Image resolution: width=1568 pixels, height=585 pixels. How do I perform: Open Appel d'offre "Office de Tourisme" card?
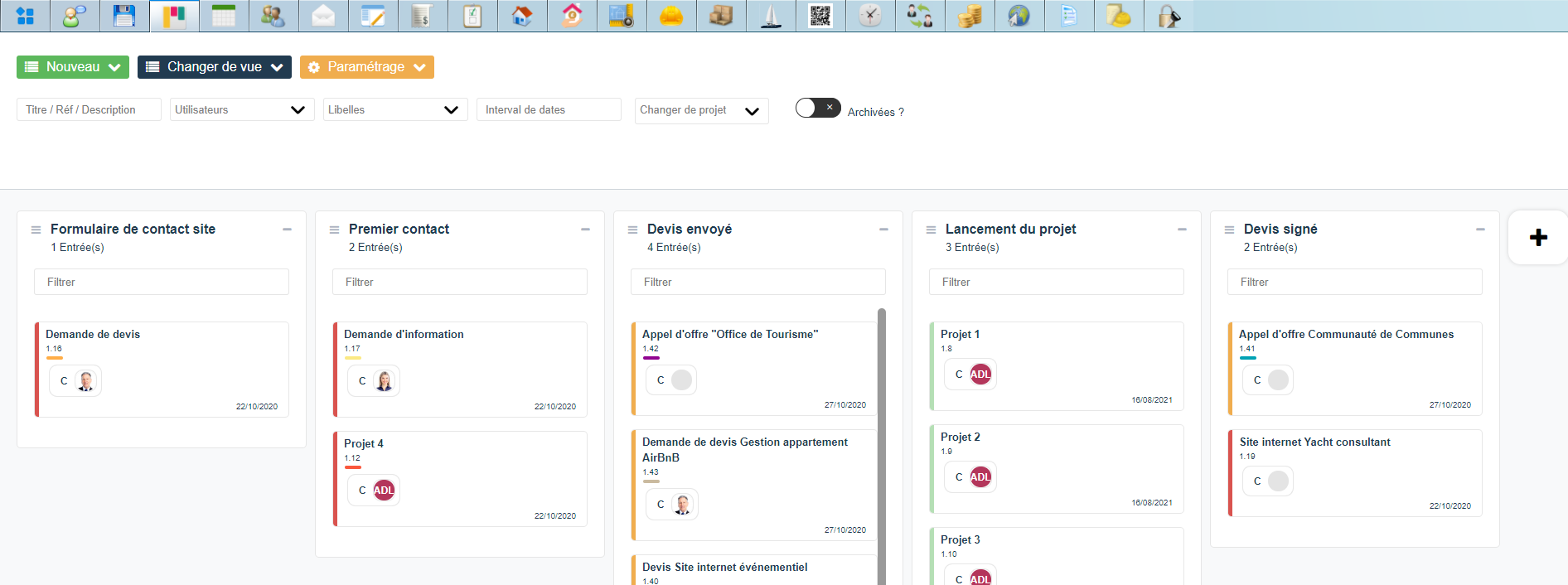tap(754, 369)
